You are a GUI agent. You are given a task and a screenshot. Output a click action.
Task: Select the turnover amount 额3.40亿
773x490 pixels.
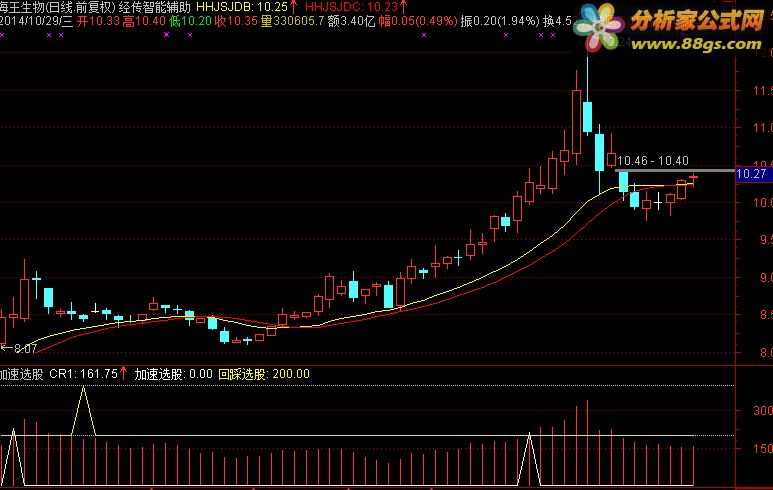351,21
